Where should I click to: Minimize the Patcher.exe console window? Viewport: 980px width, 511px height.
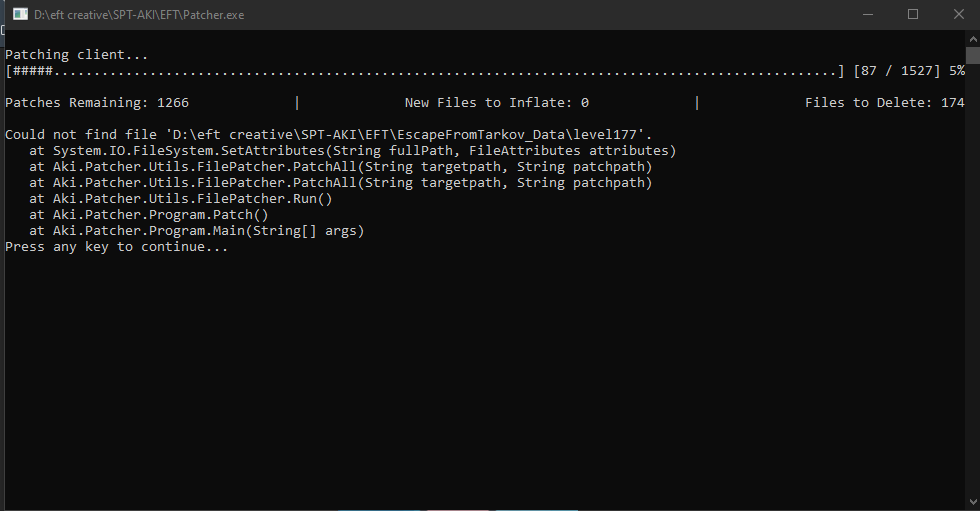tap(868, 14)
